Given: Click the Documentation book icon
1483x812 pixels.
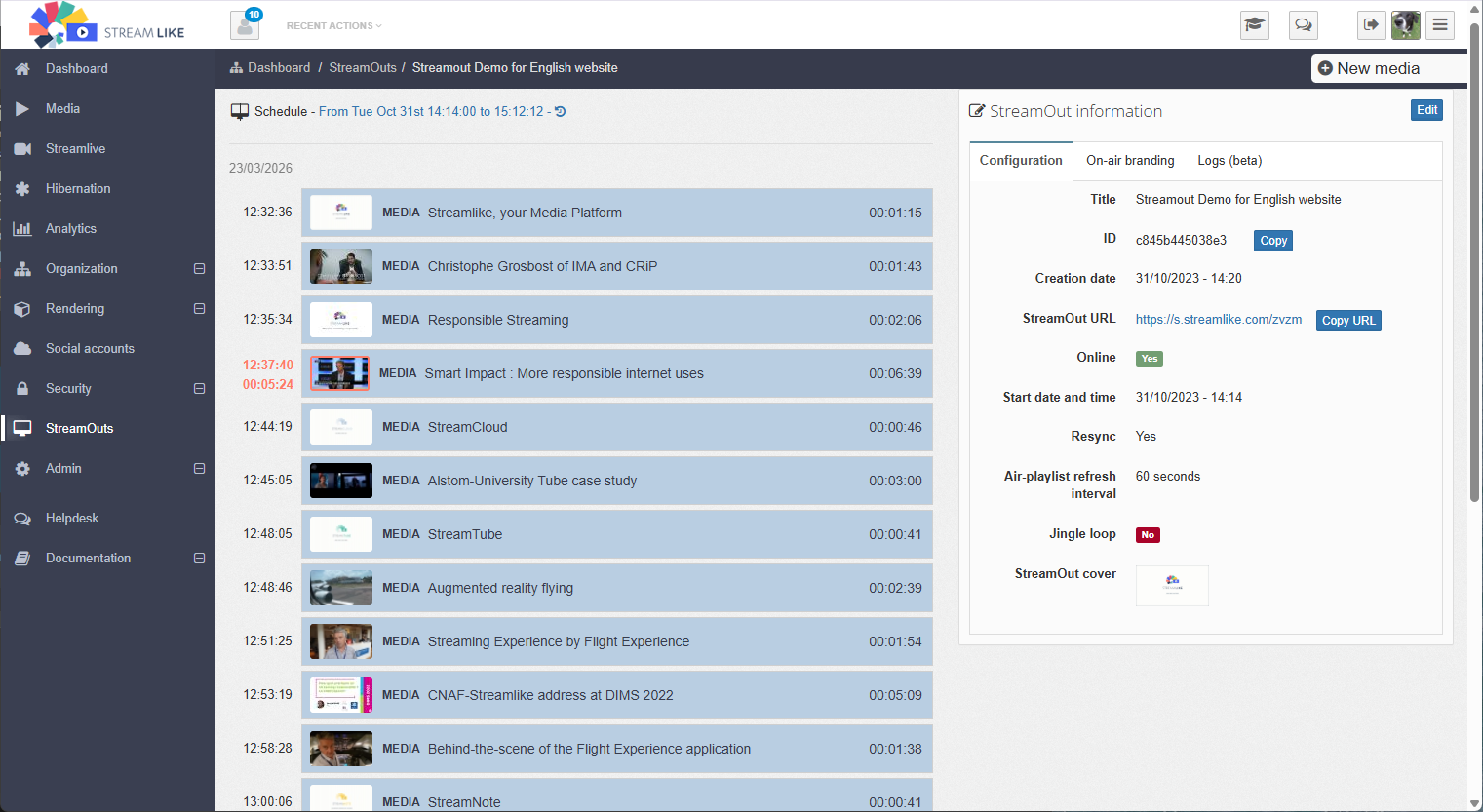Looking at the screenshot, I should [x=22, y=559].
